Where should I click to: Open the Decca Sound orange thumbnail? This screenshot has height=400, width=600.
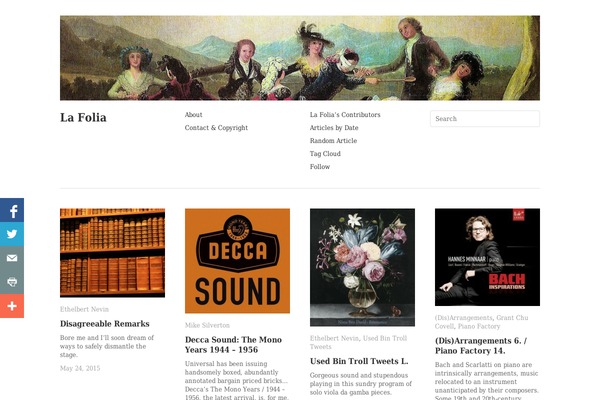point(237,260)
